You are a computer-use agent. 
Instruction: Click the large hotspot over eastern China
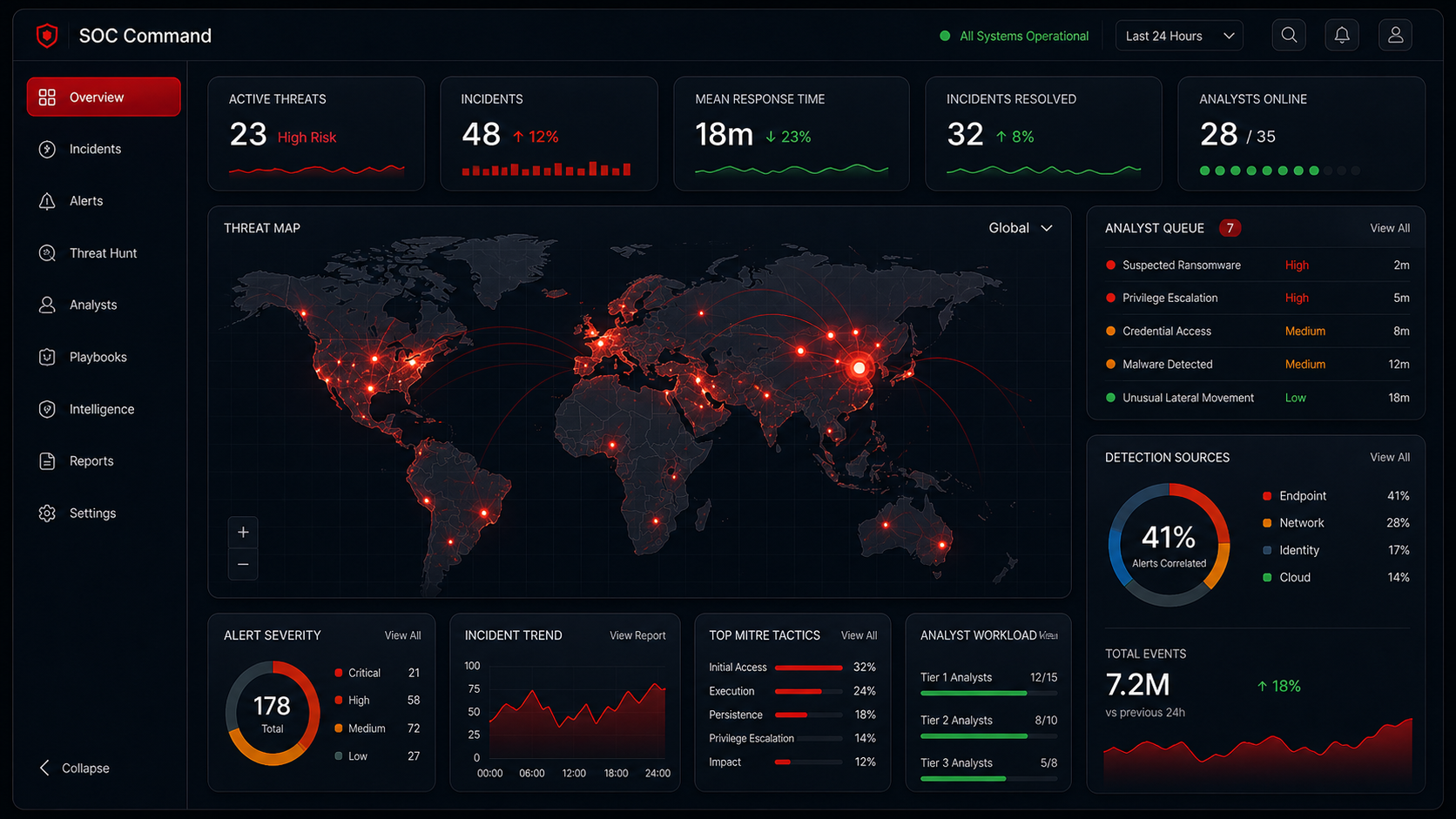859,368
